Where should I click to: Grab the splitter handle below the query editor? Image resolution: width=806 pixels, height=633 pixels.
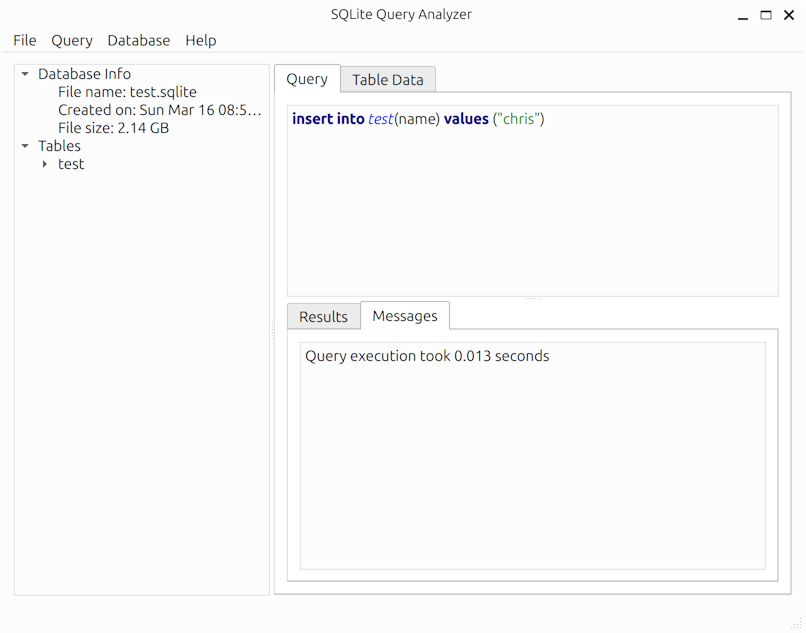pos(533,298)
